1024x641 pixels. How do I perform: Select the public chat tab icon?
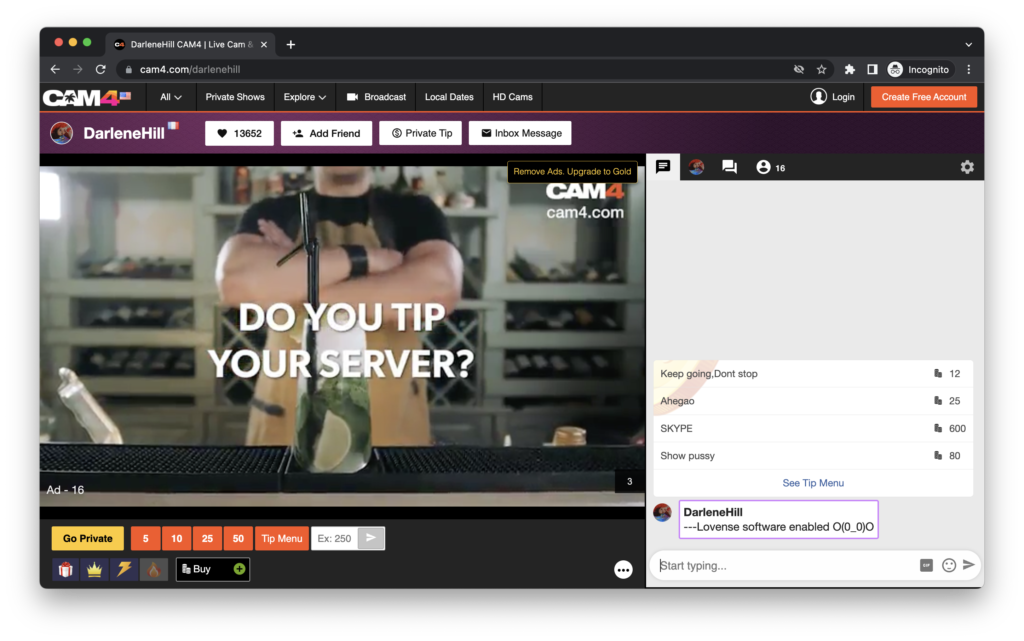(x=663, y=167)
